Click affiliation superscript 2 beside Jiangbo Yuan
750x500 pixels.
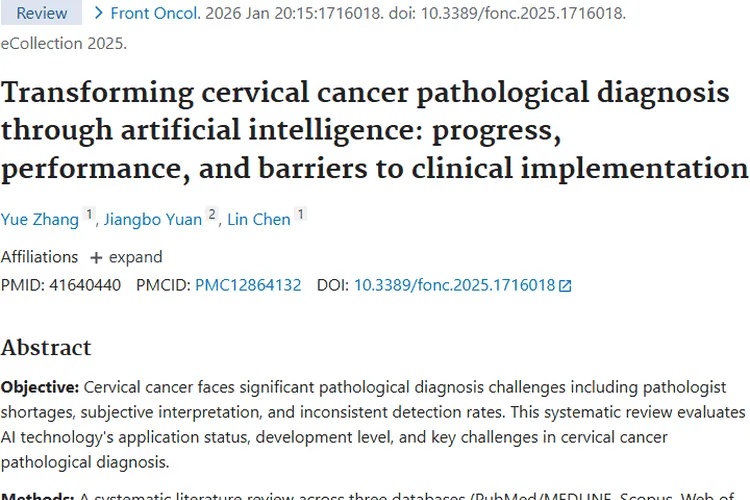(x=212, y=215)
